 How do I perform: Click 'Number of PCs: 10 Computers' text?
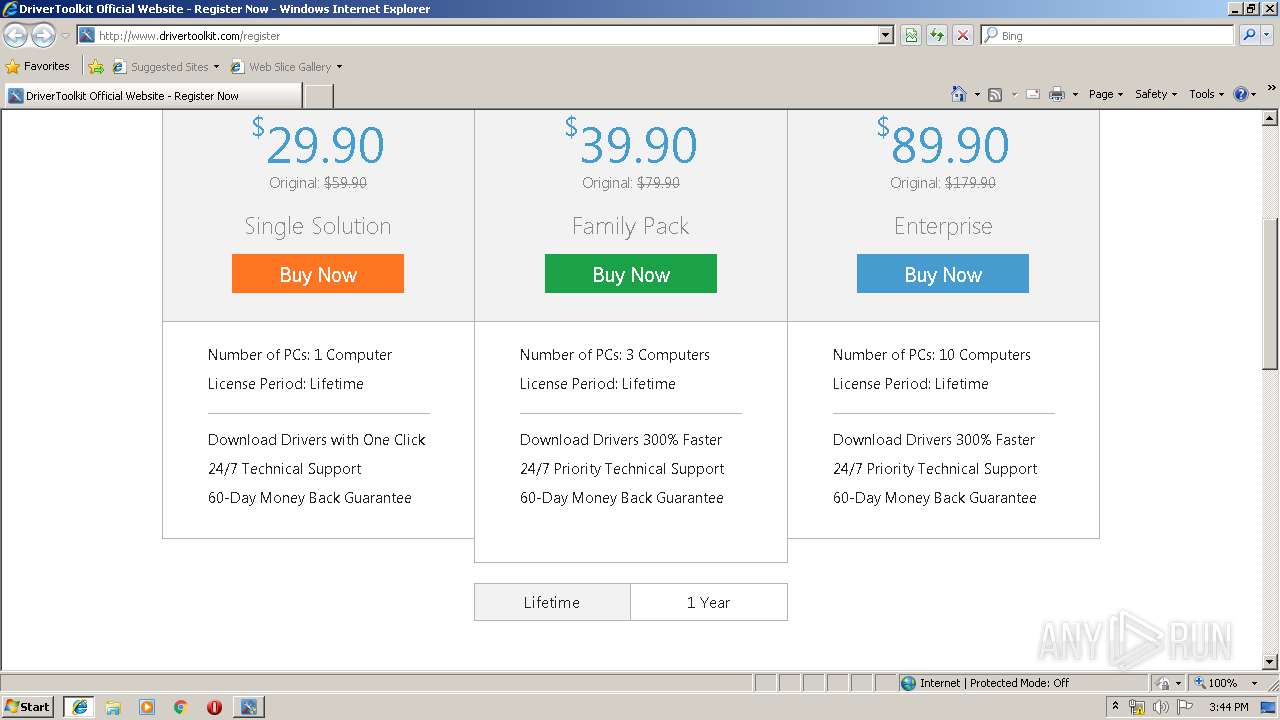tap(932, 355)
